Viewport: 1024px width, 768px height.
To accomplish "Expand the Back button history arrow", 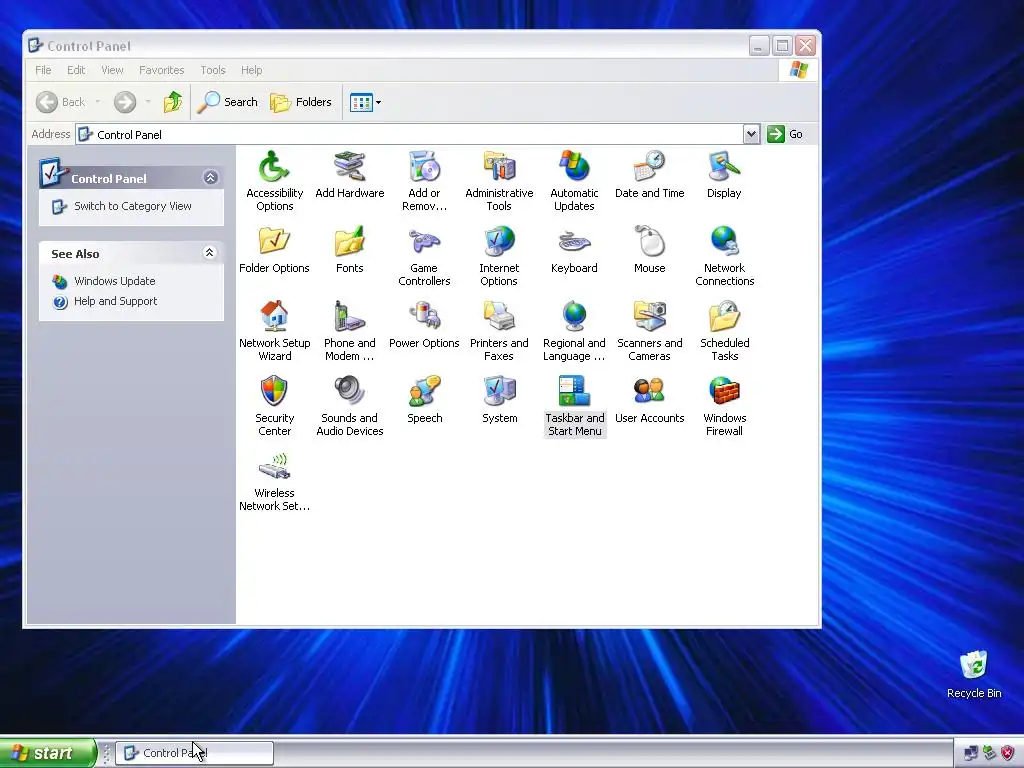I will pyautogui.click(x=98, y=102).
